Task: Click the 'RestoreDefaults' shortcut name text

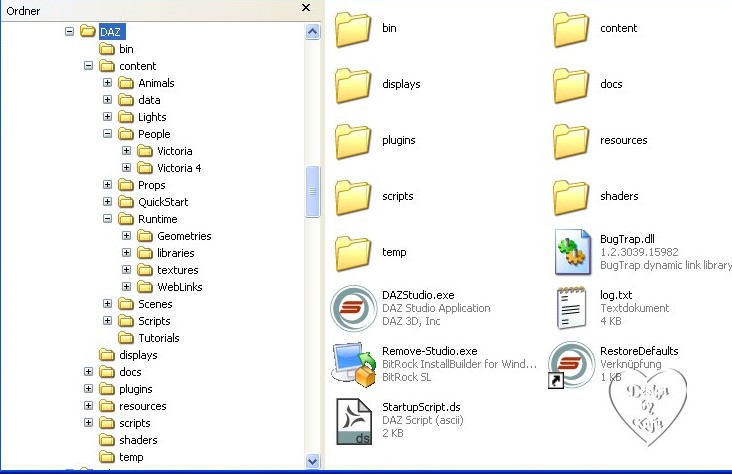Action: (x=639, y=351)
